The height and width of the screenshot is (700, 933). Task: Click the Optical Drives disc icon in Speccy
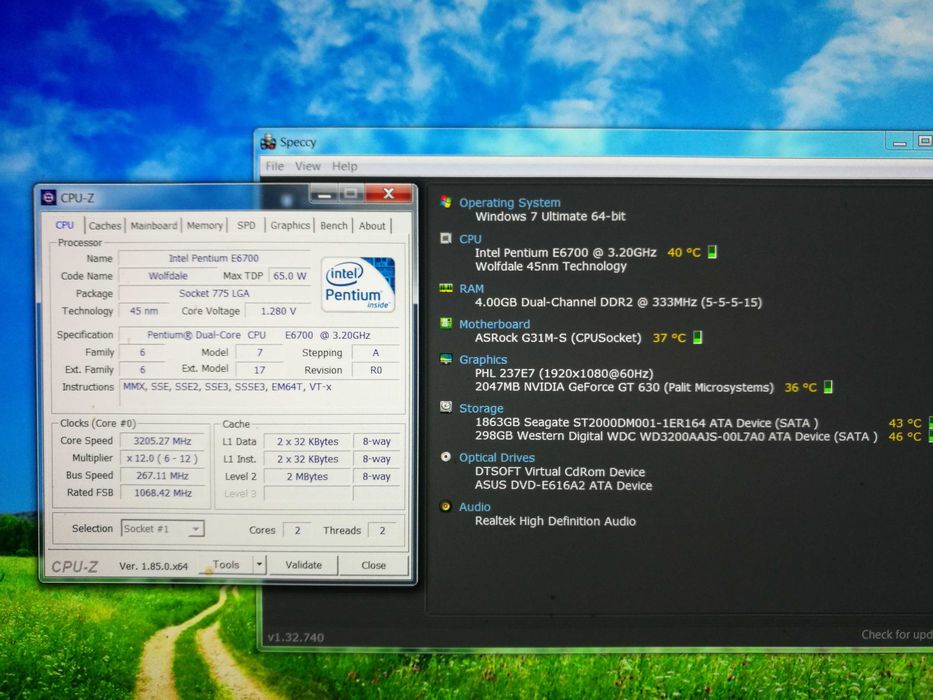click(x=446, y=457)
